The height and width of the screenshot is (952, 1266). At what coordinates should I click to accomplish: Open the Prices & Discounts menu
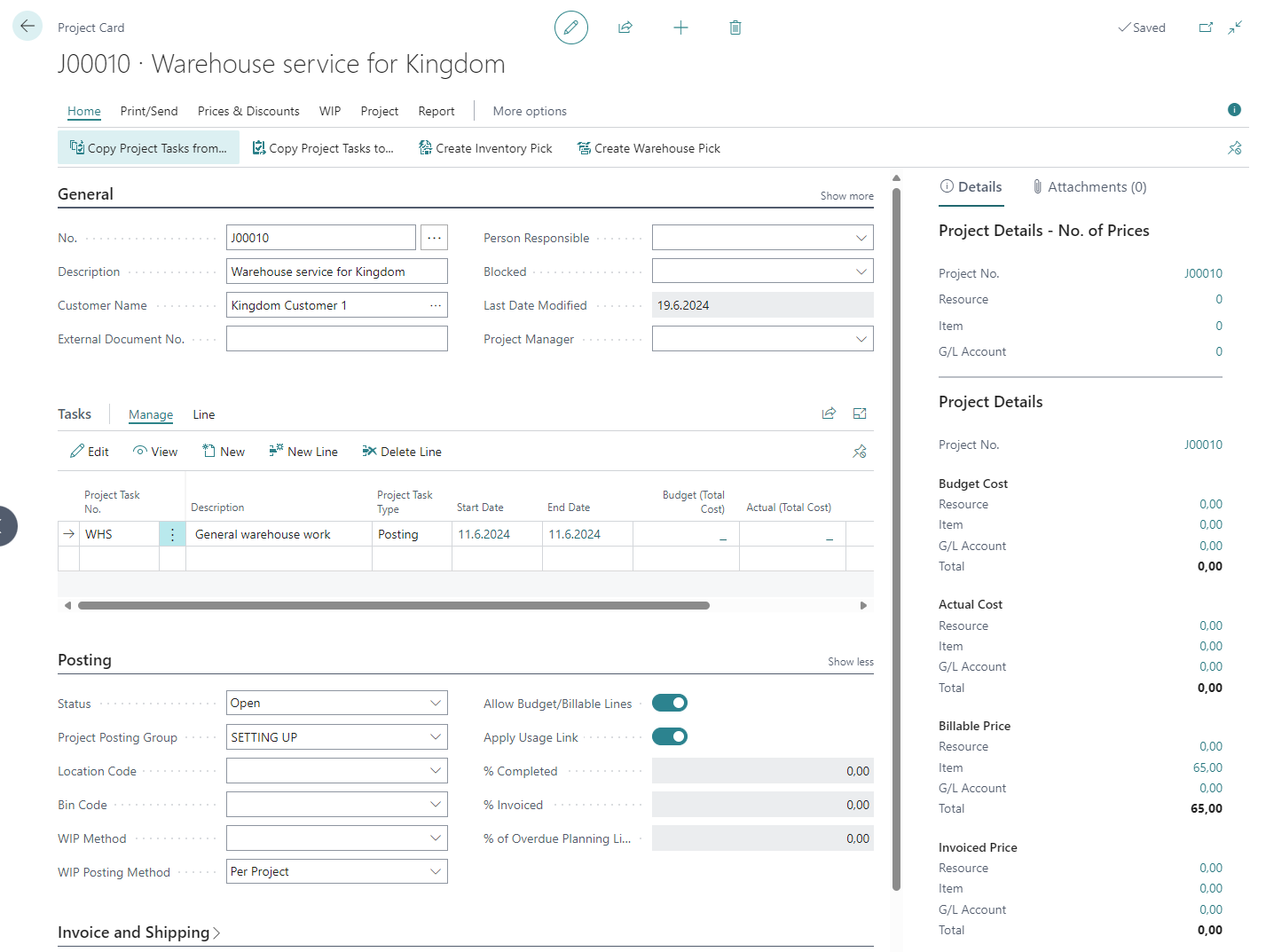[248, 111]
